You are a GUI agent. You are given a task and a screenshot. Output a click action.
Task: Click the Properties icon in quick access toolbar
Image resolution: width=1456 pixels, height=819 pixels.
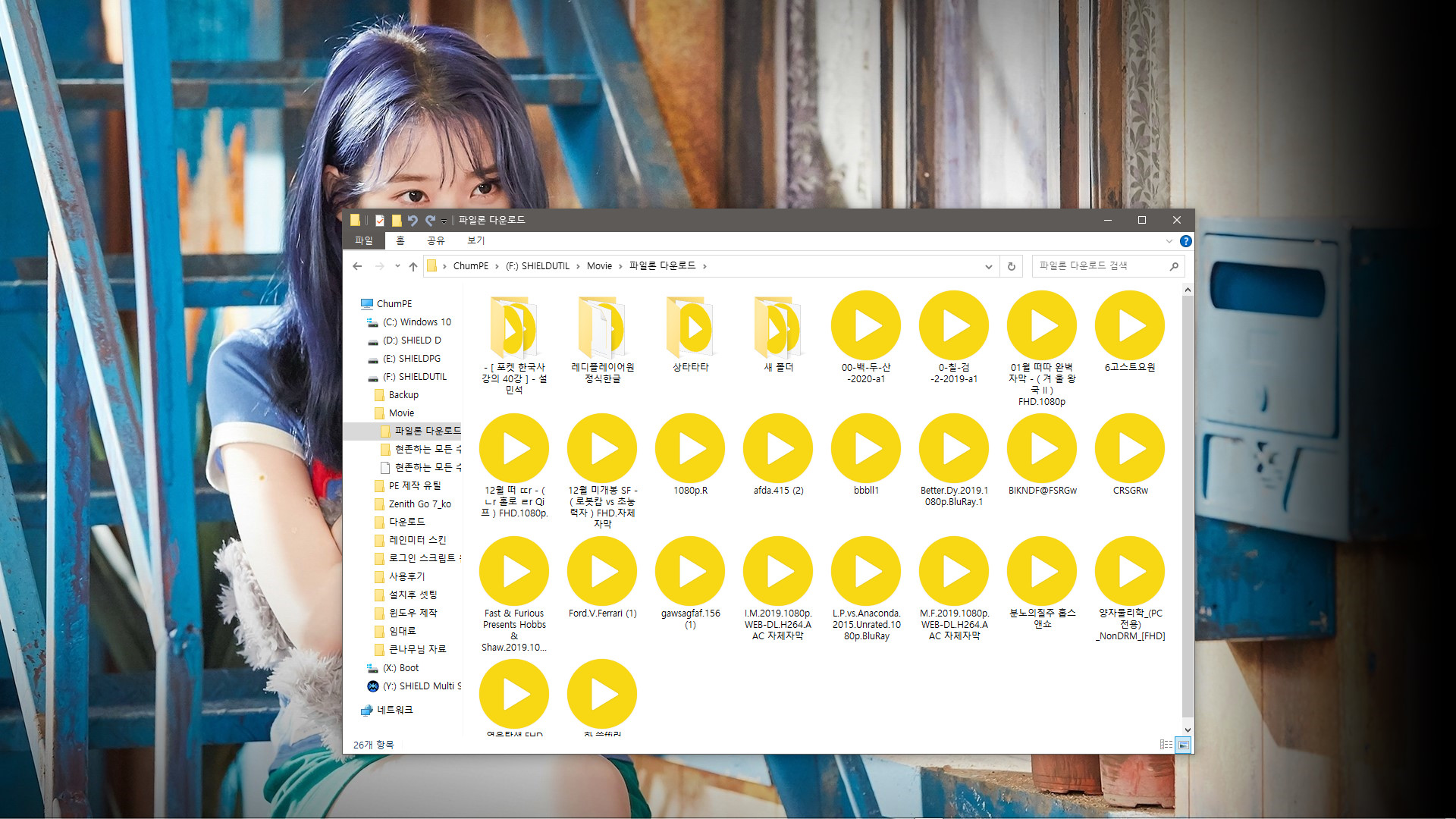point(379,221)
